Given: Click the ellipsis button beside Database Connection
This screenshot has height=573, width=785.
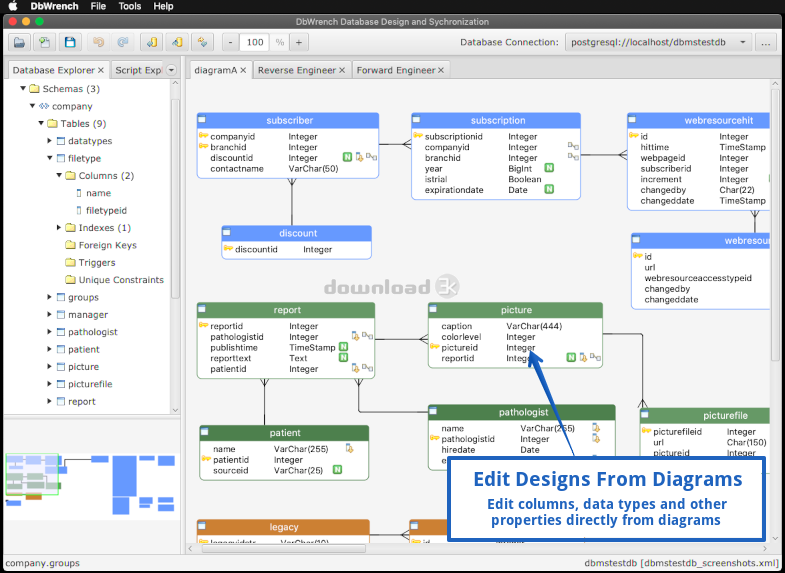Looking at the screenshot, I should 765,43.
